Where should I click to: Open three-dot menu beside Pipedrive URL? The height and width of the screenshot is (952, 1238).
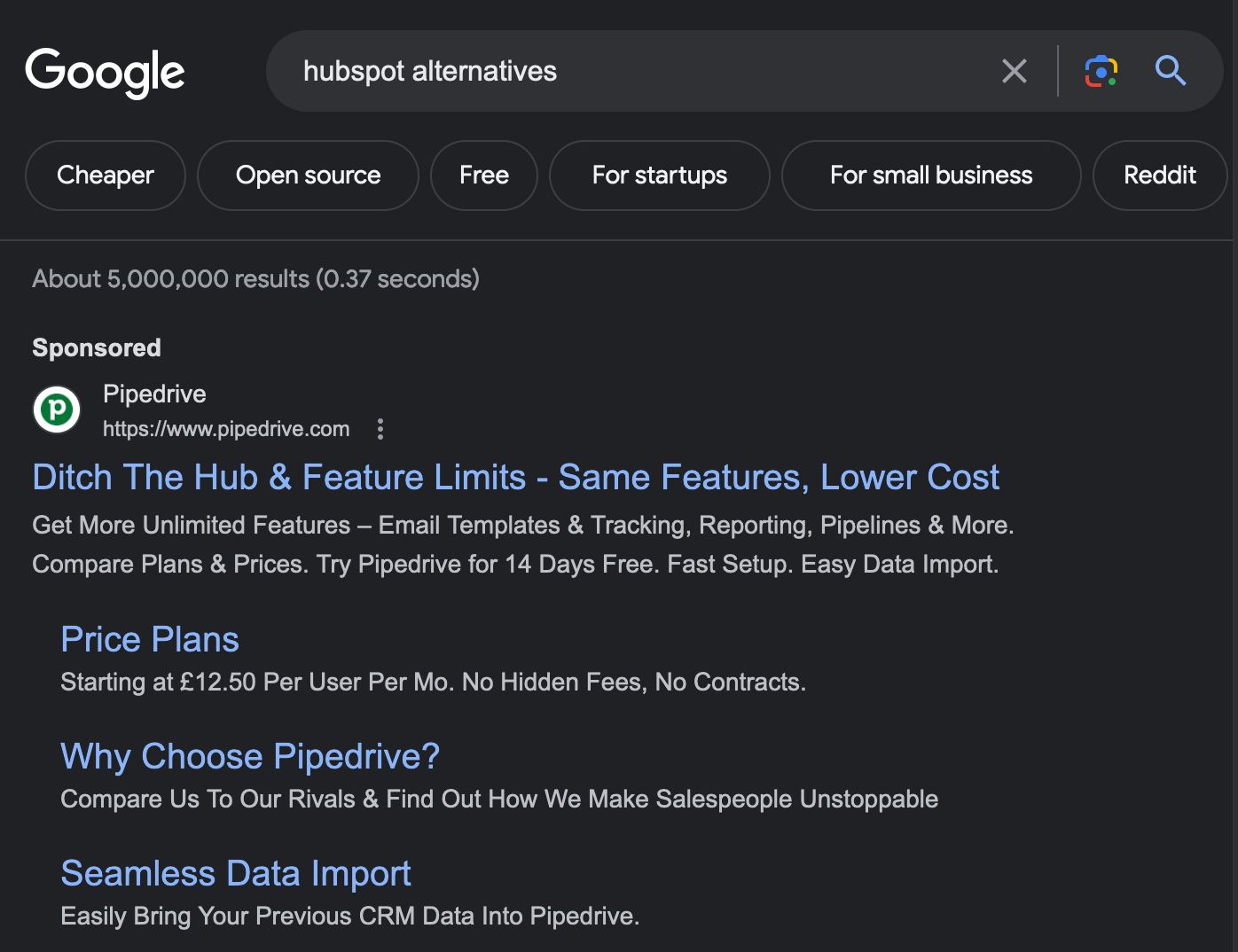tap(380, 429)
